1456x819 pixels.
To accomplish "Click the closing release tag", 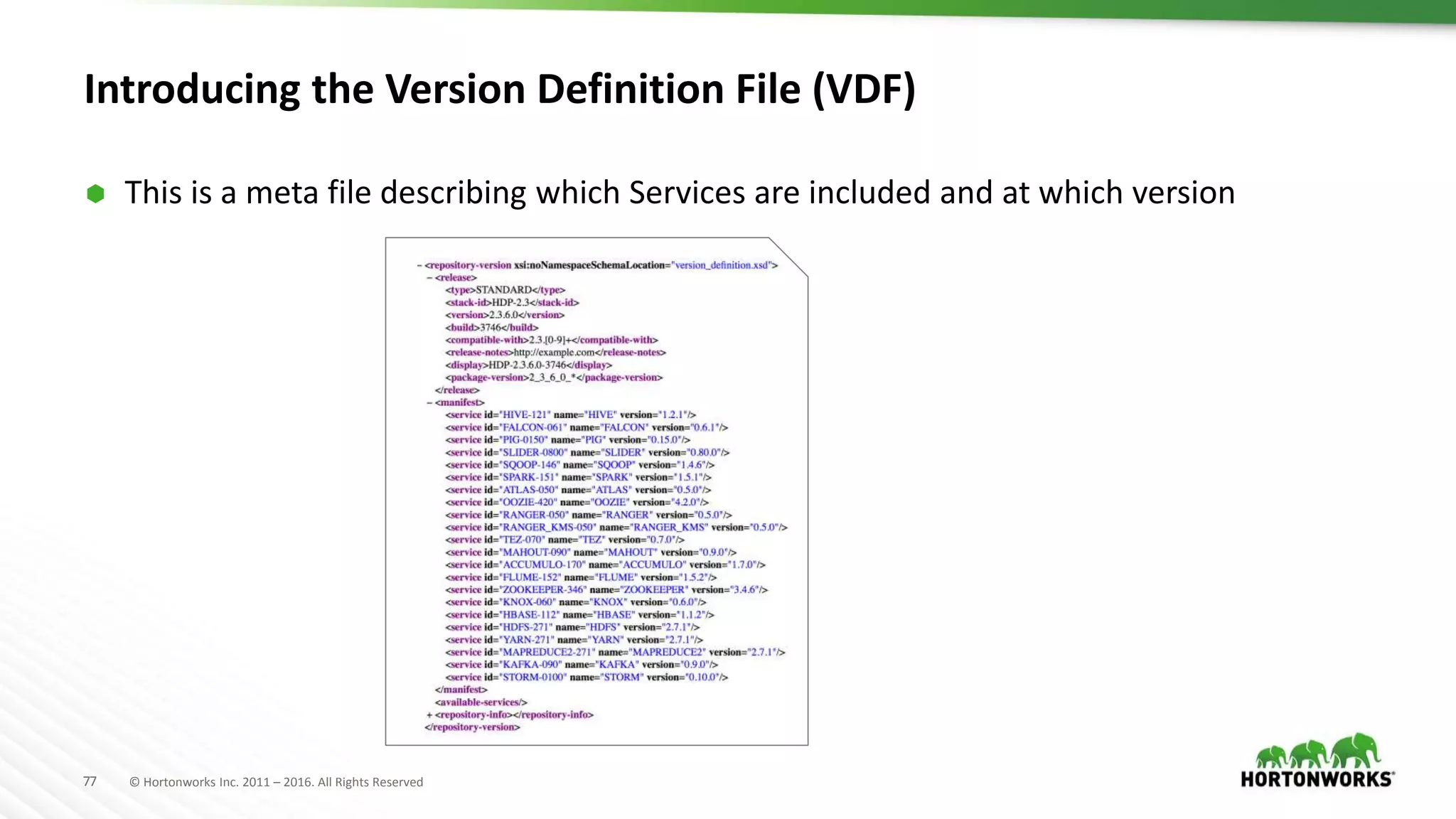I will 457,390.
